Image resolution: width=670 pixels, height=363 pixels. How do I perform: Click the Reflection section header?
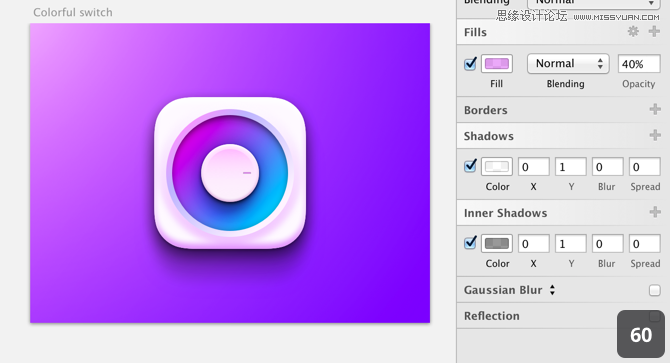click(492, 316)
